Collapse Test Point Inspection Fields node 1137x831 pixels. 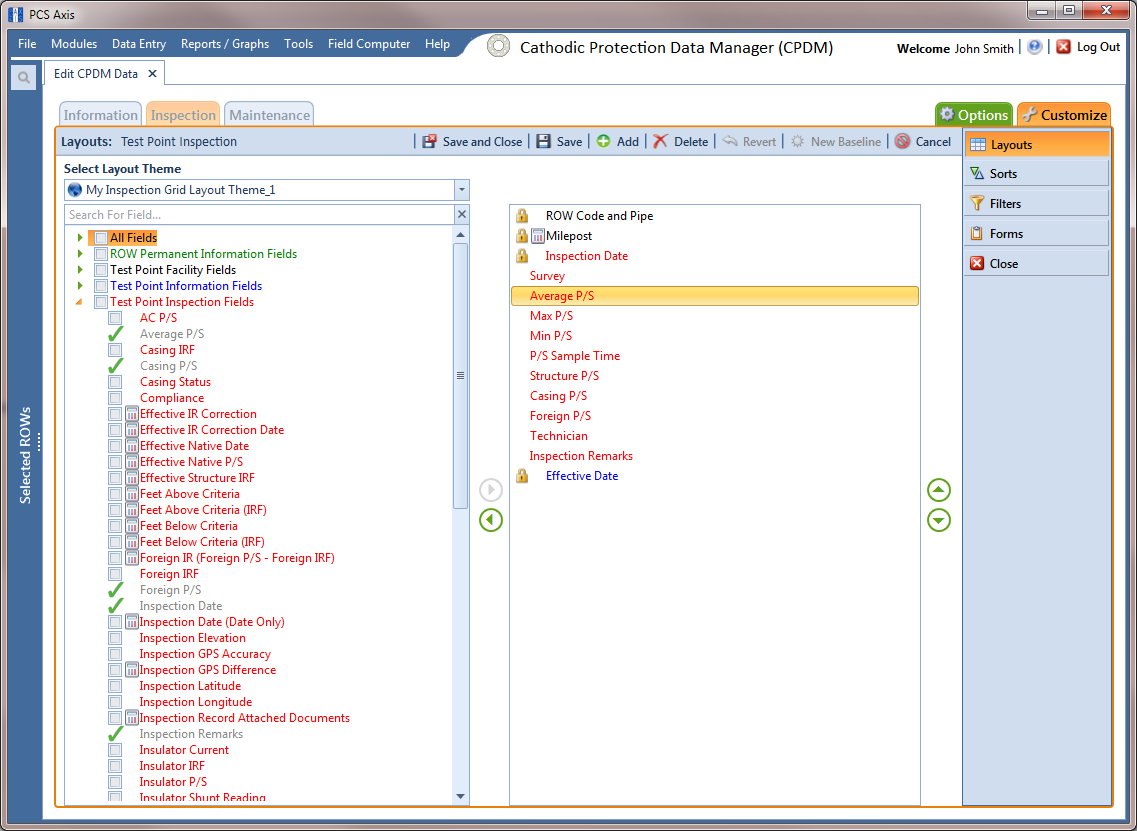click(80, 302)
